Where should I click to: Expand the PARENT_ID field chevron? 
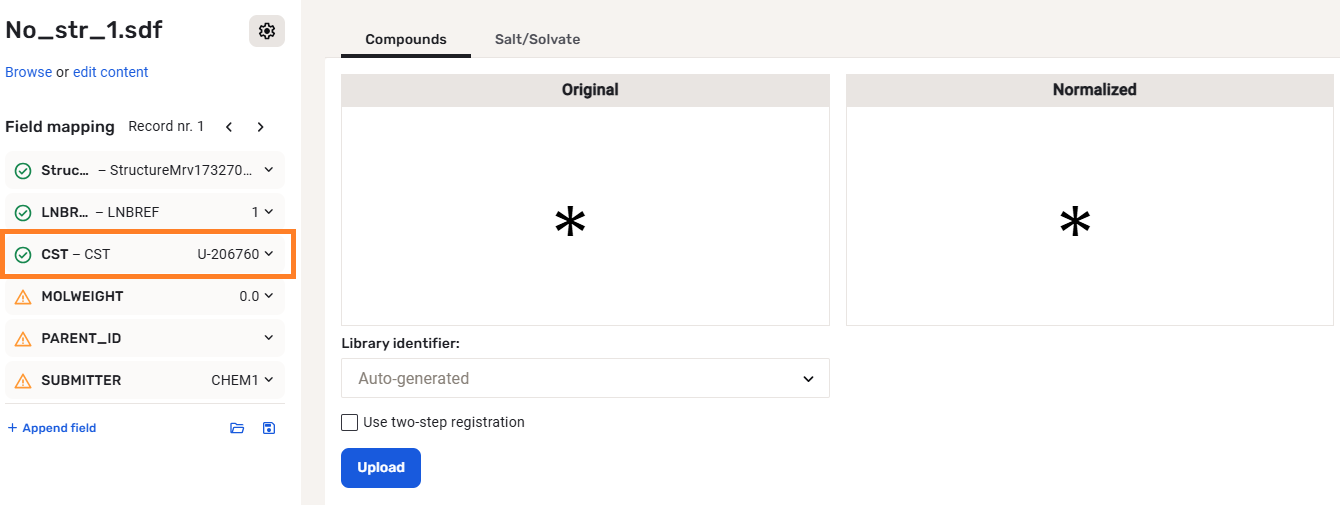pos(268,338)
